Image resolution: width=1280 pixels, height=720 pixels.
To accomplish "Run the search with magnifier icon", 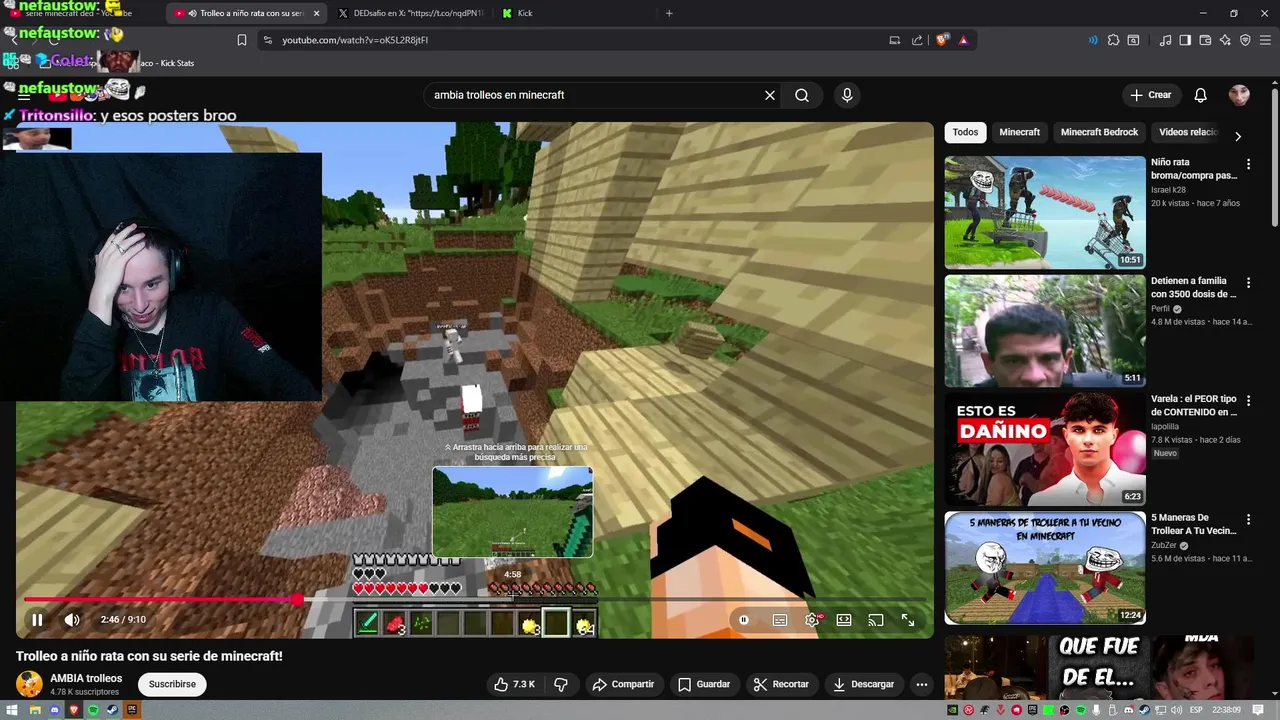I will click(802, 95).
